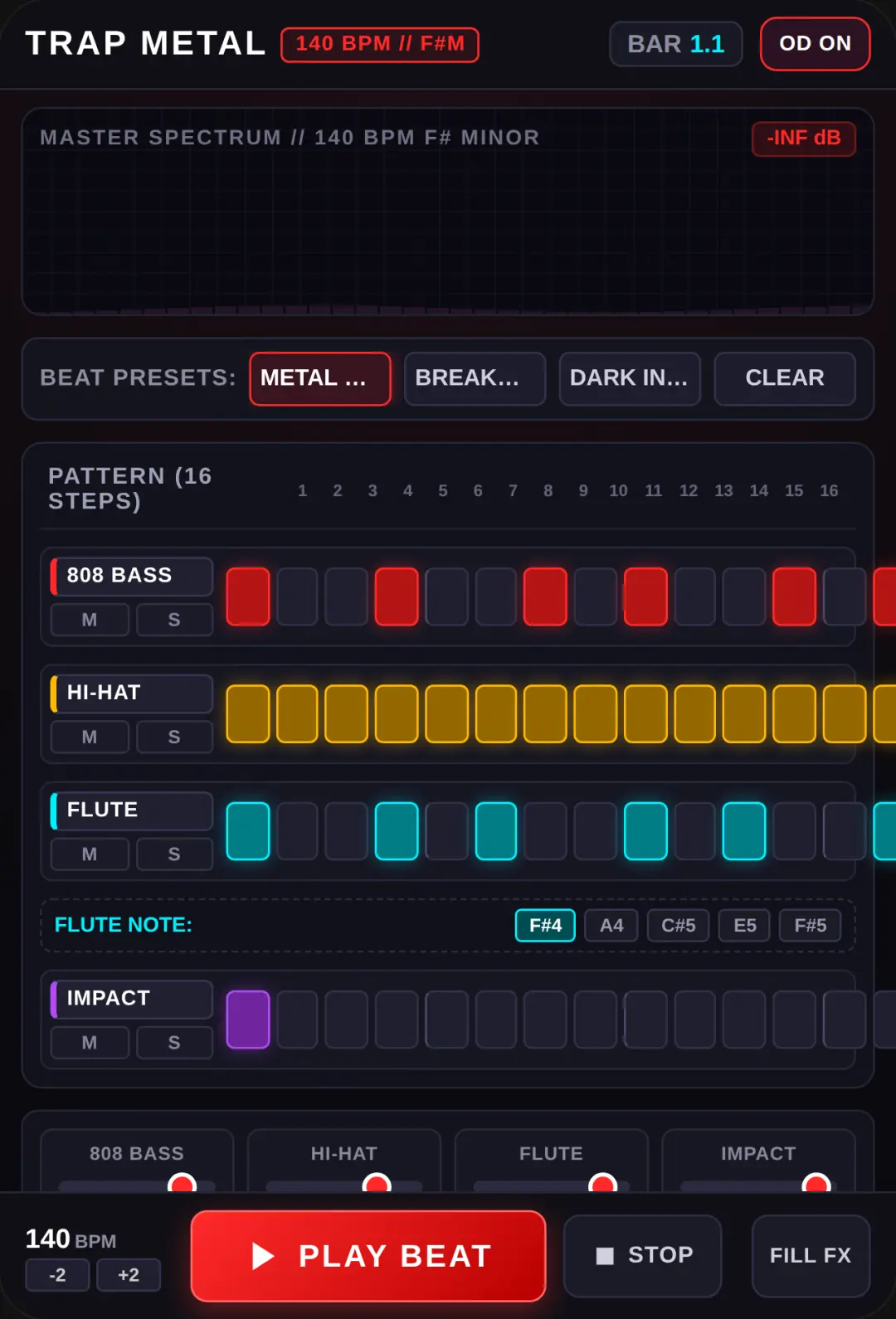The height and width of the screenshot is (1319, 896).
Task: Toggle IMPACT step 9
Action: click(645, 1020)
